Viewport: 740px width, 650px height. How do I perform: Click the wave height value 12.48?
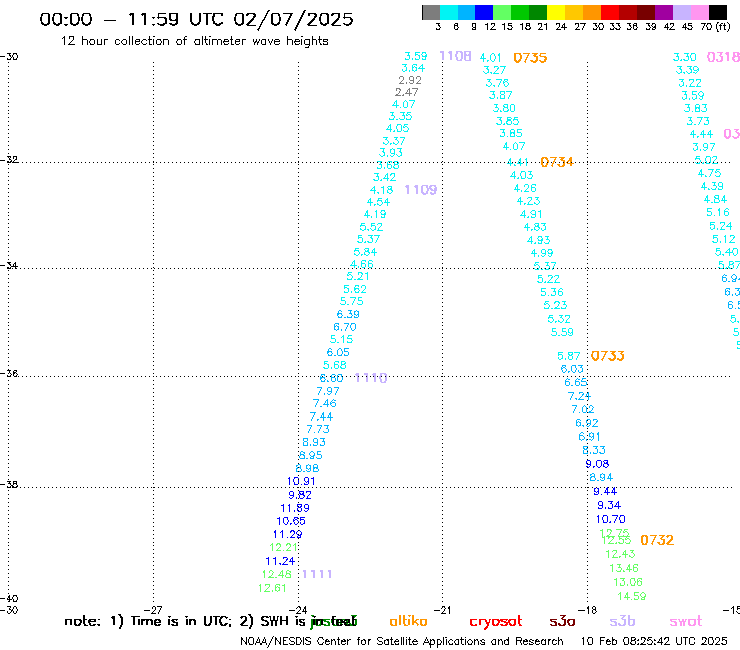tap(277, 574)
